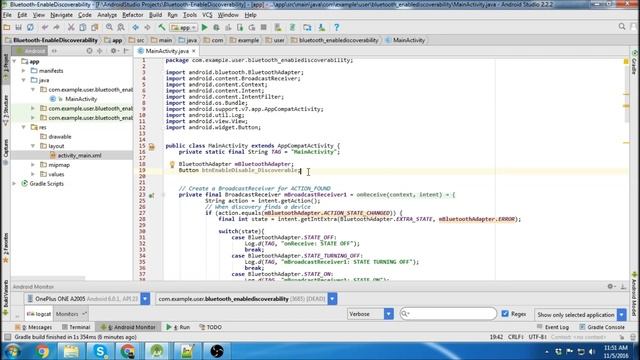640x360 pixels.
Task: Click the Cut scissors icon
Action: point(71,27)
